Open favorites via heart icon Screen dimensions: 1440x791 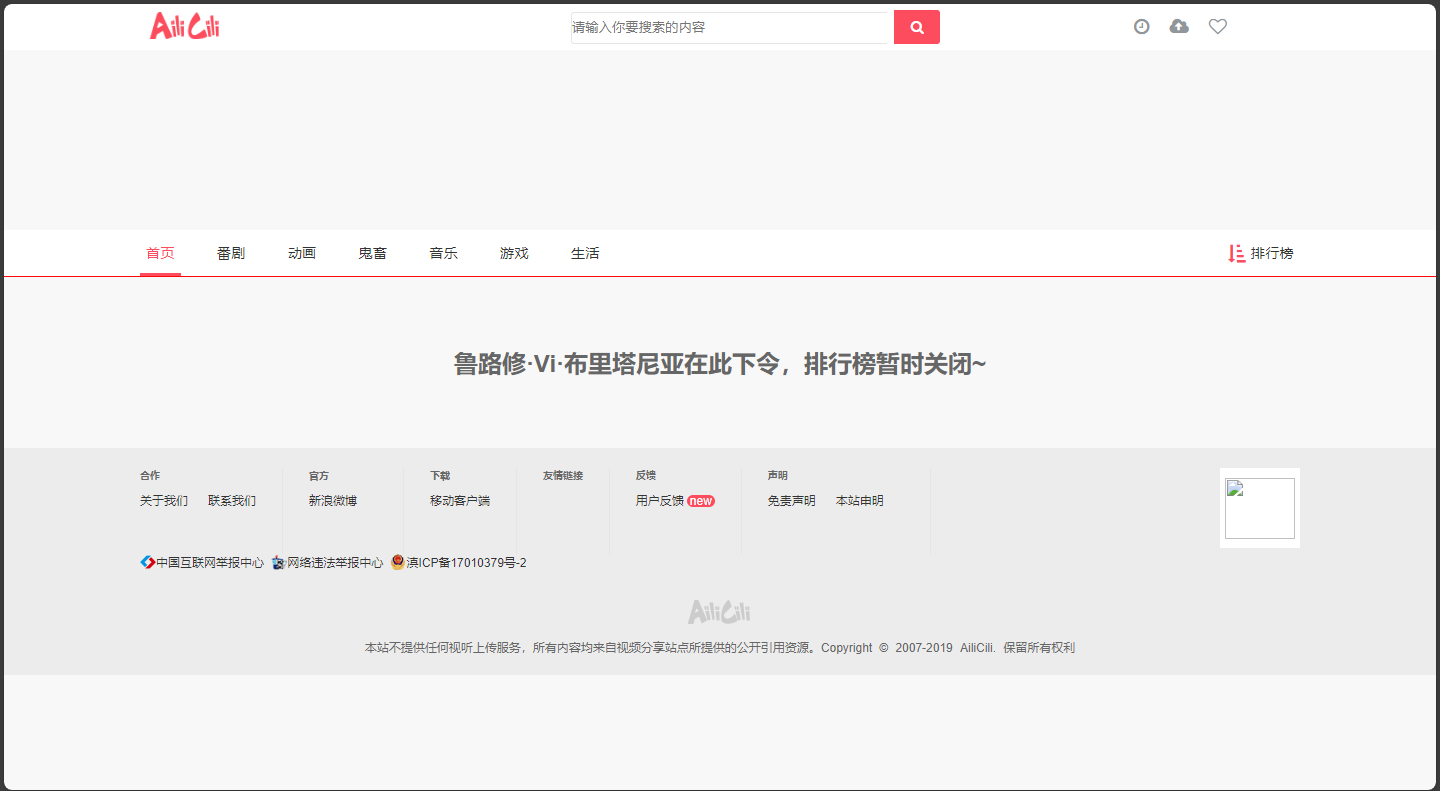coord(1217,27)
